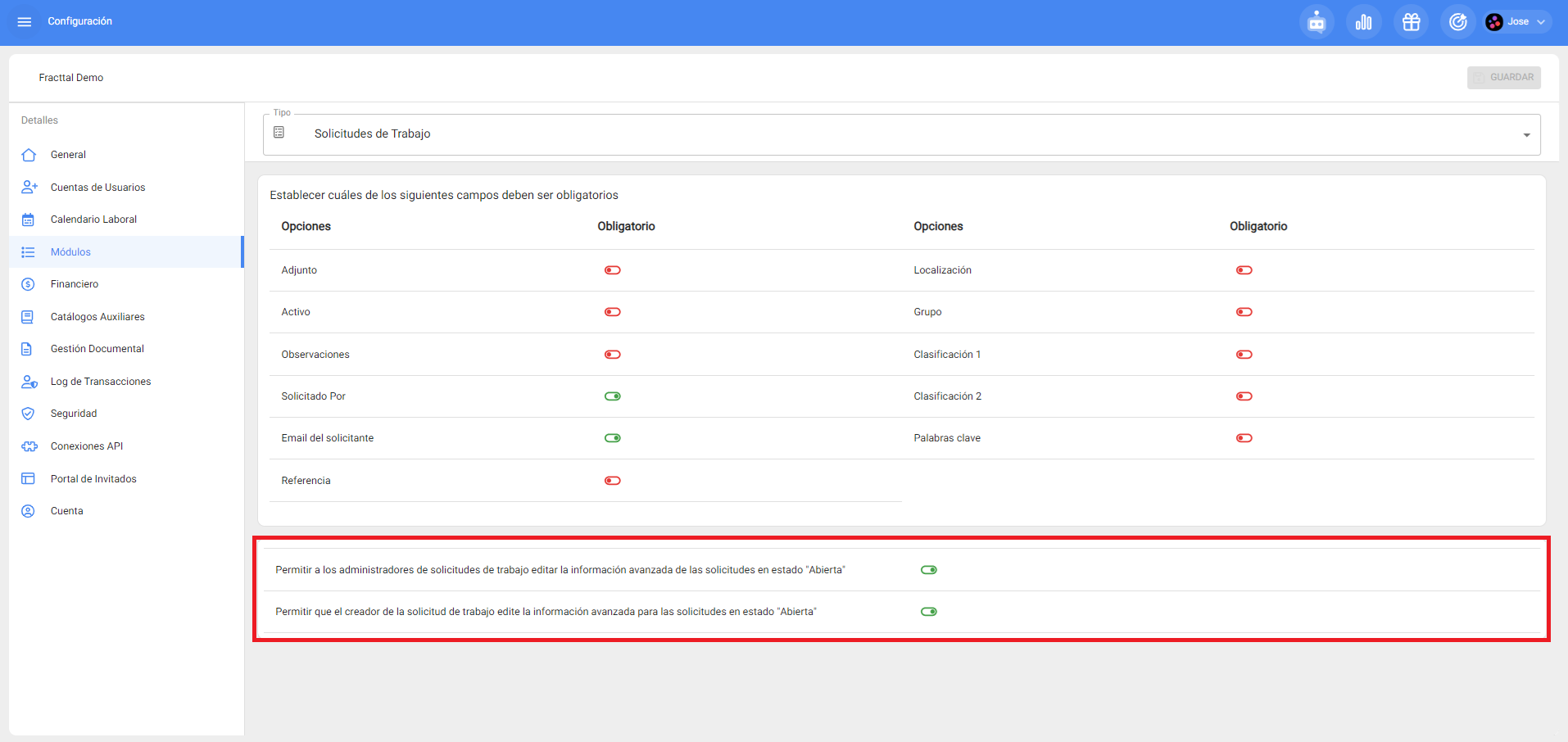Image resolution: width=1568 pixels, height=742 pixels.
Task: Open Portal de Invitados section
Action: [x=93, y=479]
